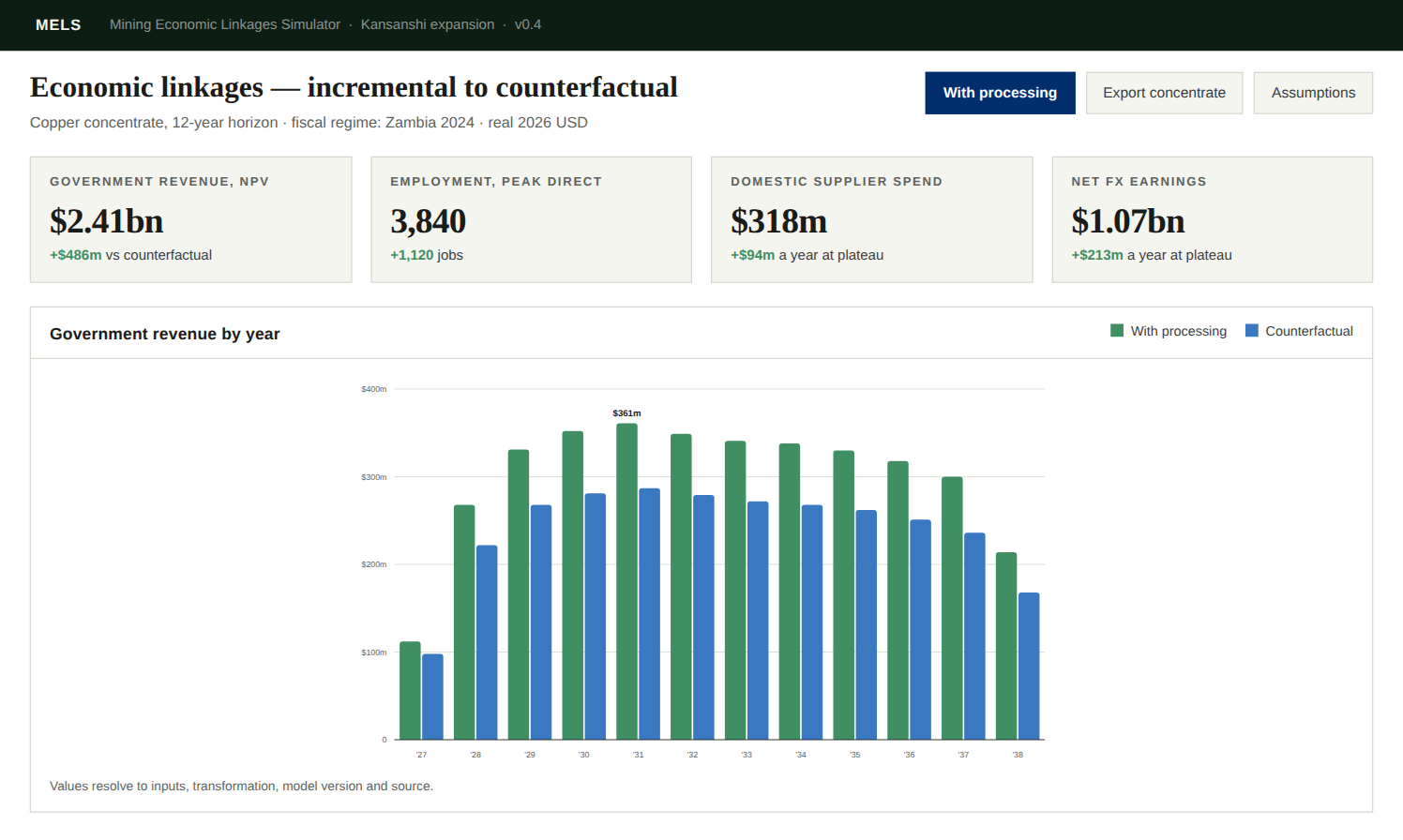Screen dimensions: 1403x840
Task: Click the $1.07bn net FX value
Action: (x=1128, y=221)
